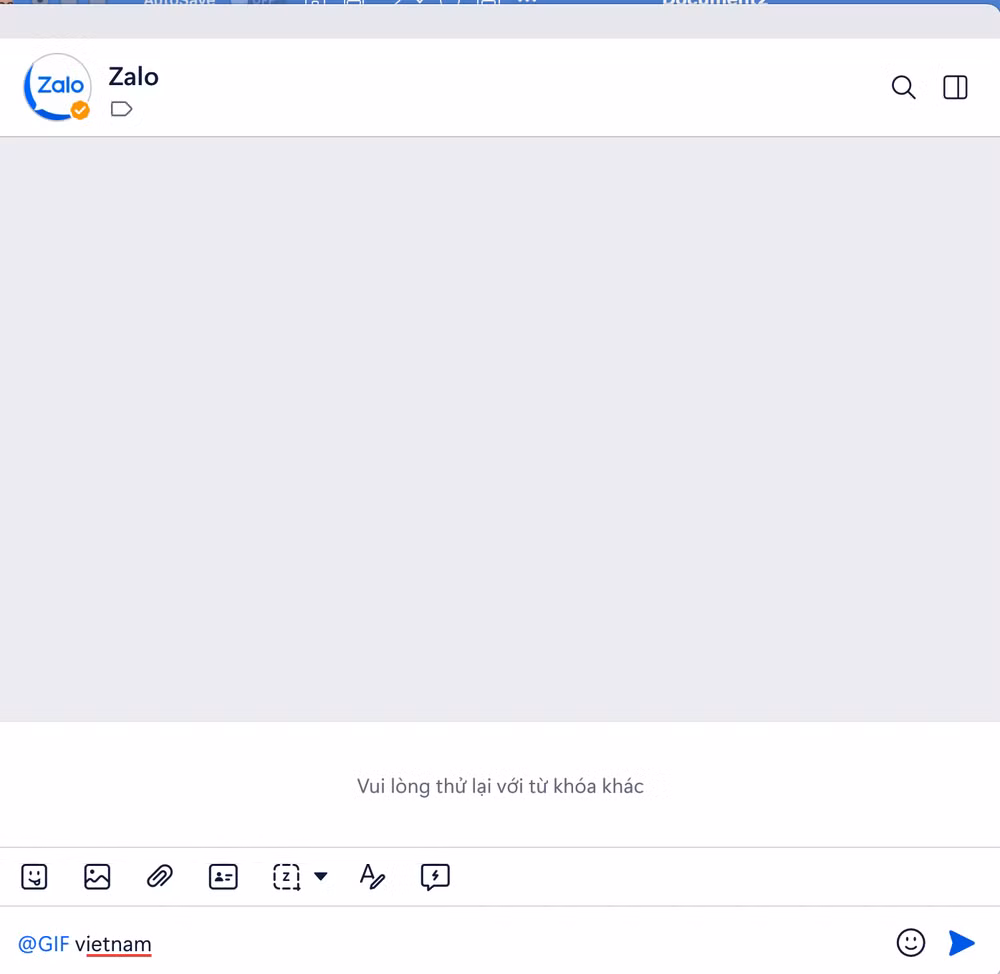Open text formatting options
Image resolution: width=1000 pixels, height=974 pixels.
click(372, 876)
